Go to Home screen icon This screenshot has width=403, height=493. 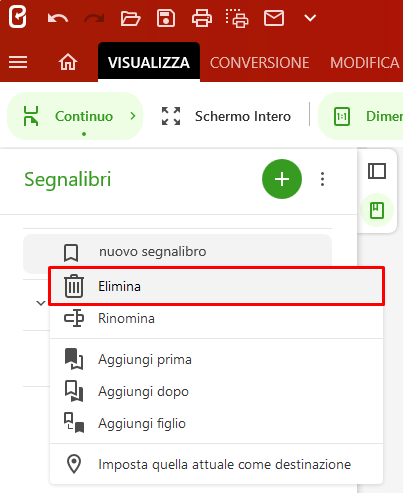tap(68, 62)
